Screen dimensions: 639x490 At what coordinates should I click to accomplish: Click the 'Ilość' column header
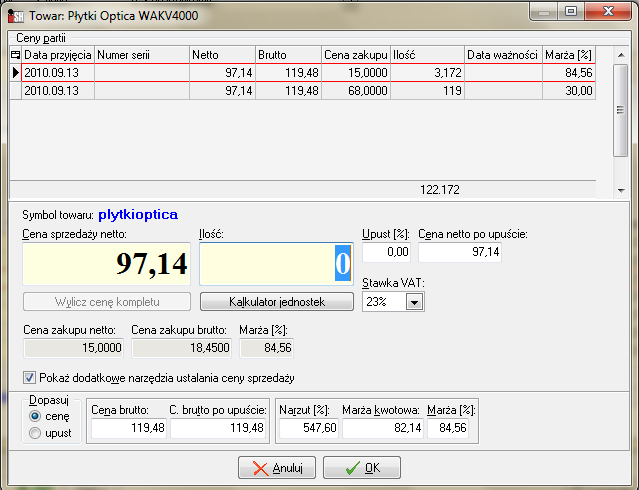pyautogui.click(x=427, y=55)
